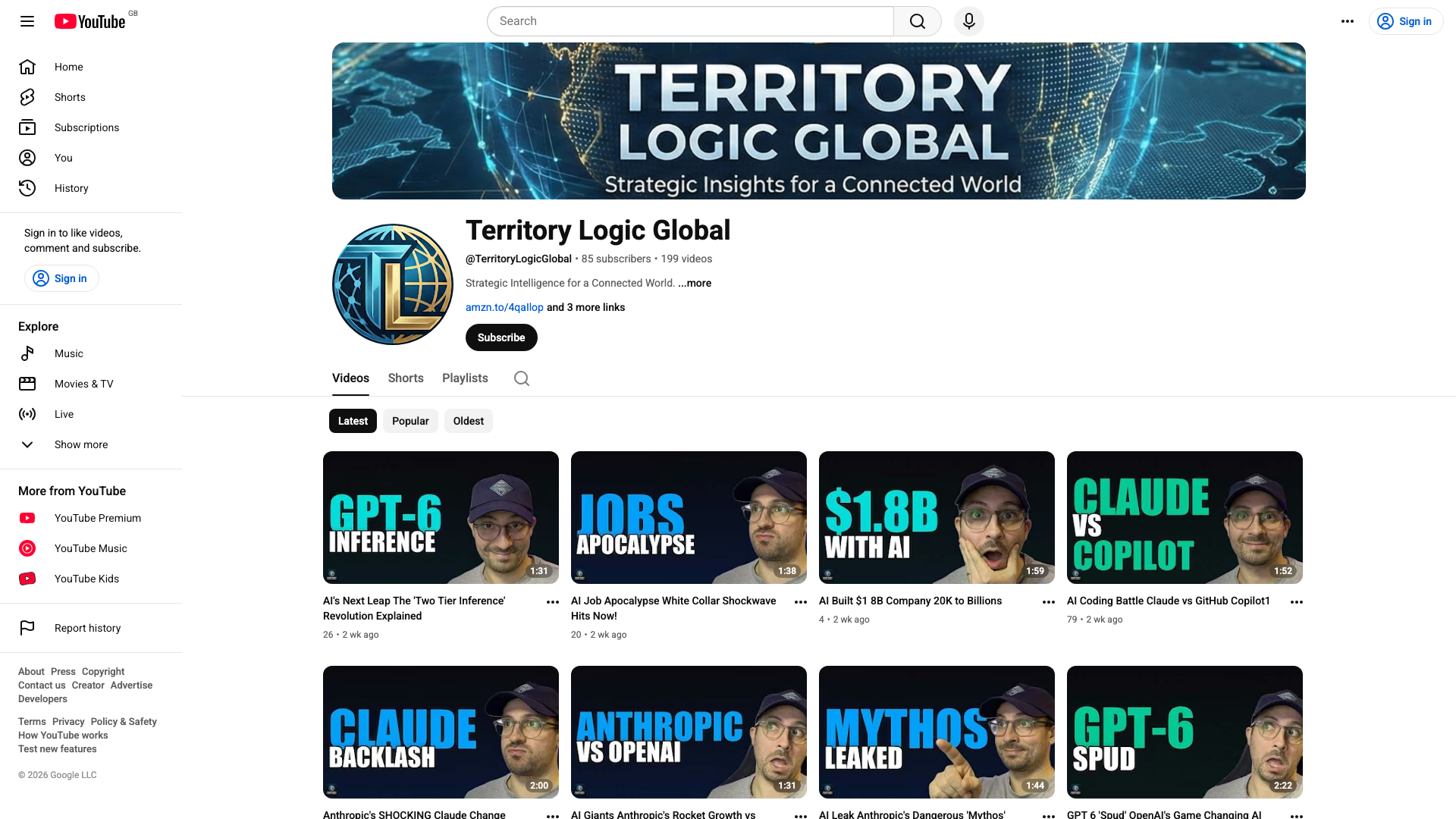Viewport: 1456px width, 819px height.
Task: Search within the channel using magnifier icon
Action: pos(522,378)
